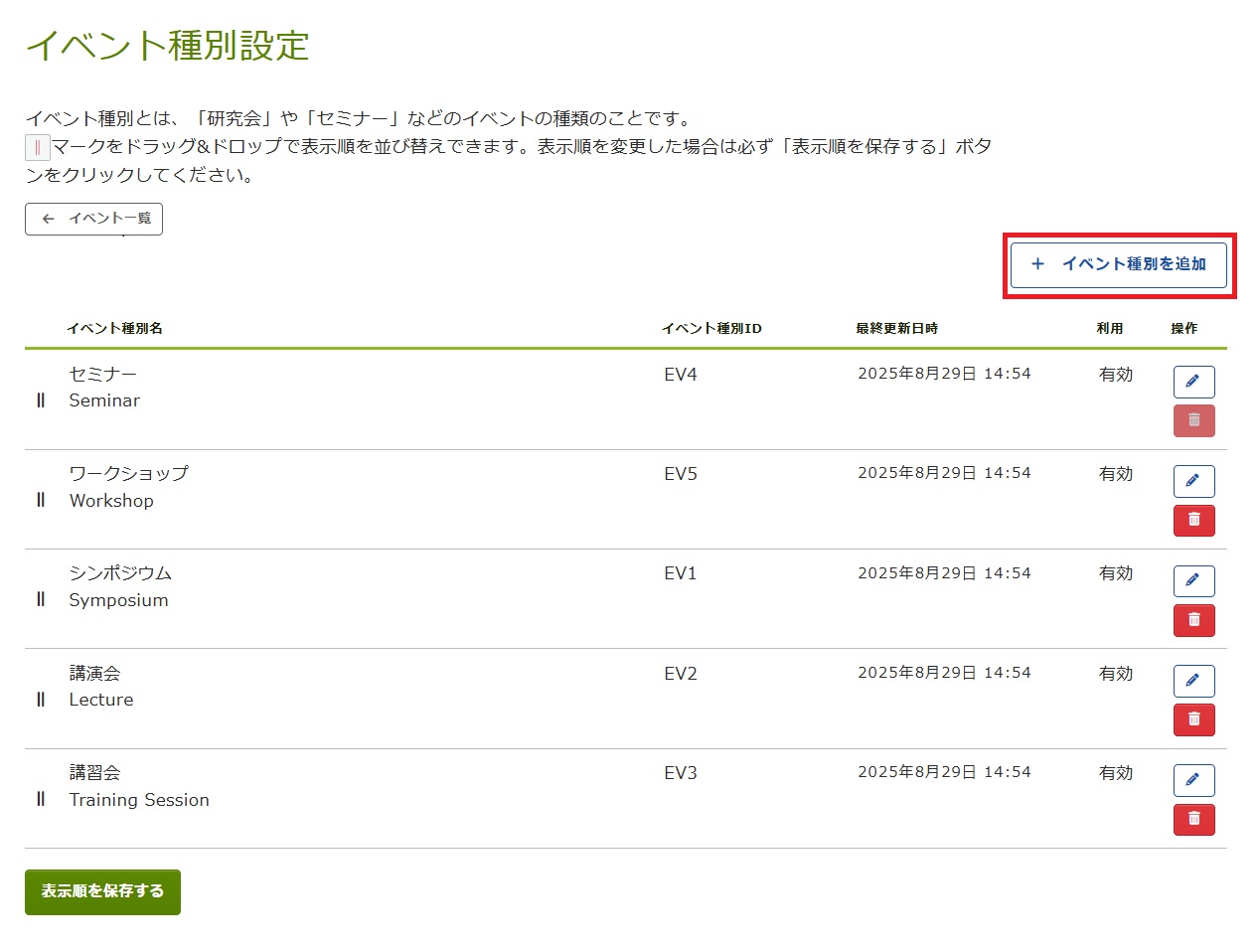Viewport: 1258px width, 952px height.
Task: Click the drag handle beside Seminar
Action: [x=41, y=400]
